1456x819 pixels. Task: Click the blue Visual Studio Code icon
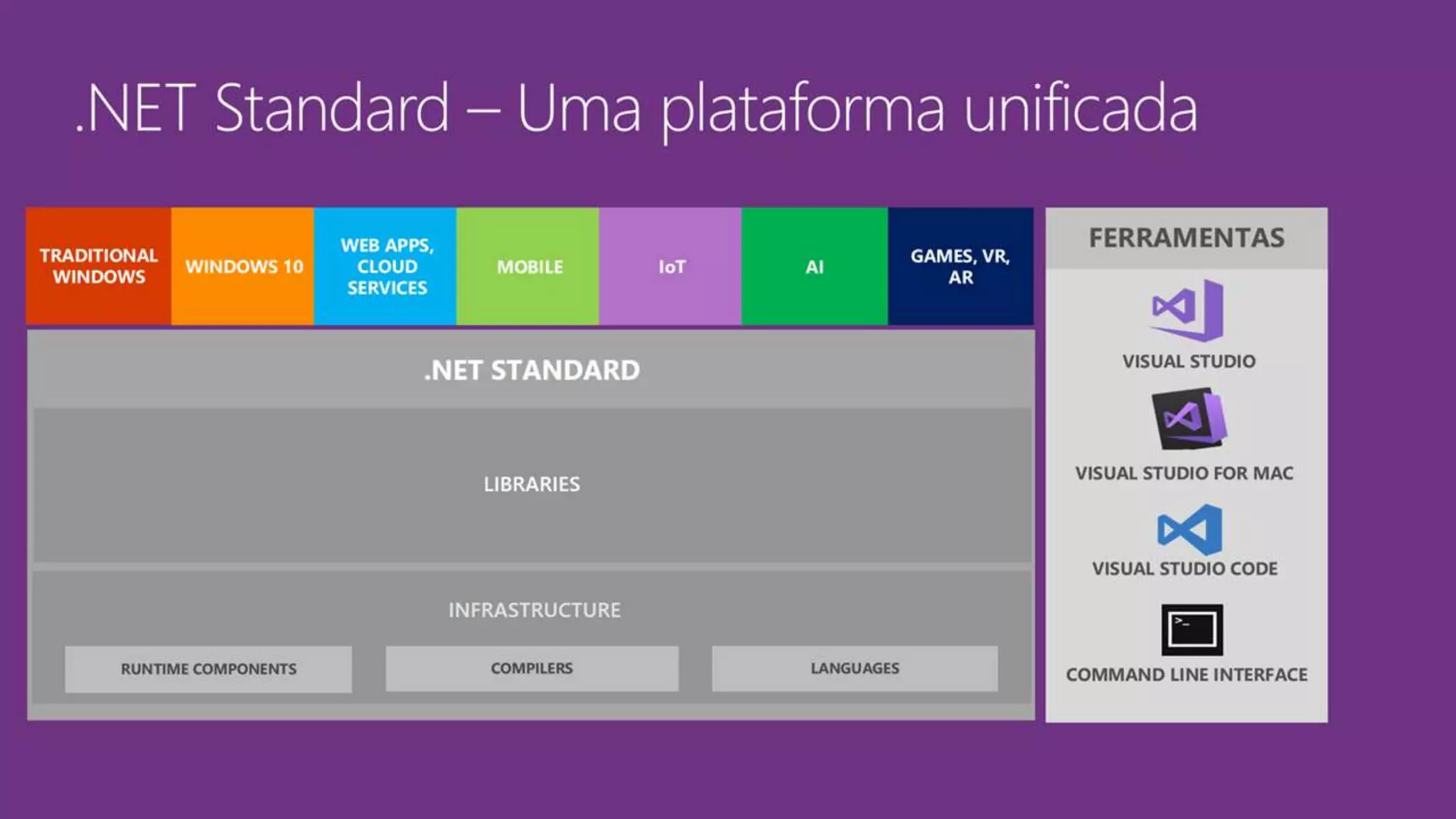pos(1189,530)
